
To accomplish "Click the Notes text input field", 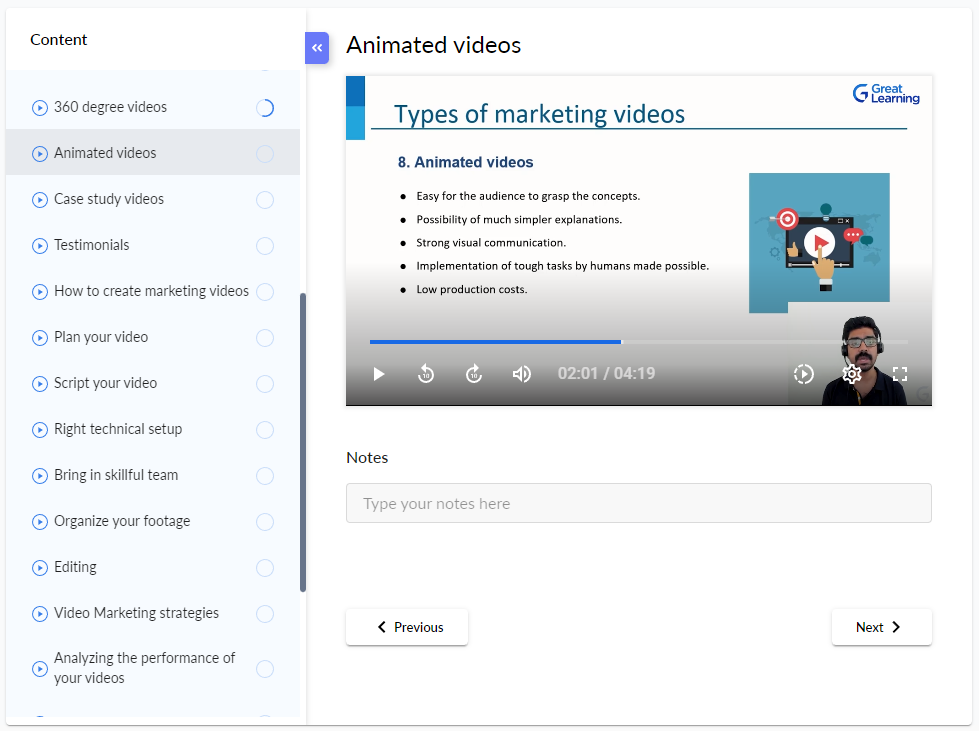I will tap(639, 503).
